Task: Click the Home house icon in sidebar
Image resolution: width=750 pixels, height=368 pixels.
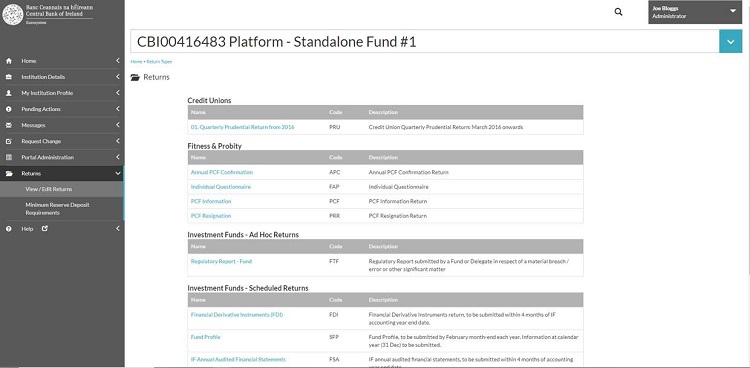Action: coord(9,61)
